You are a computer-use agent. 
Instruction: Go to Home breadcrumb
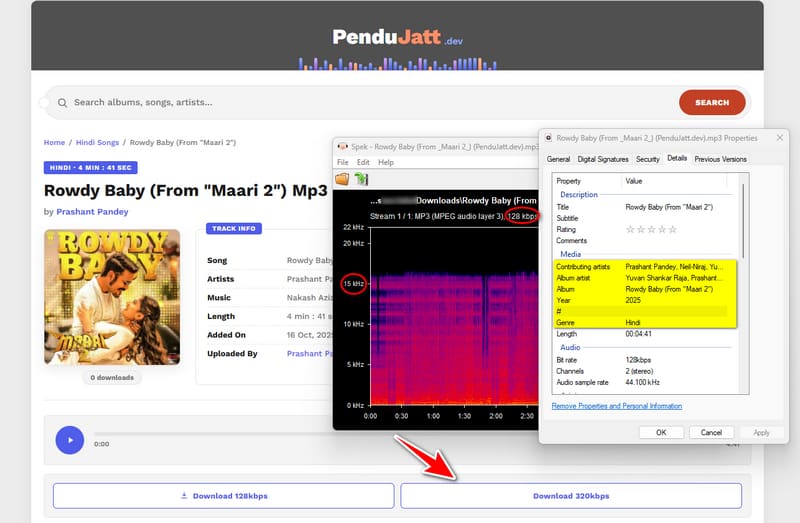pos(54,142)
